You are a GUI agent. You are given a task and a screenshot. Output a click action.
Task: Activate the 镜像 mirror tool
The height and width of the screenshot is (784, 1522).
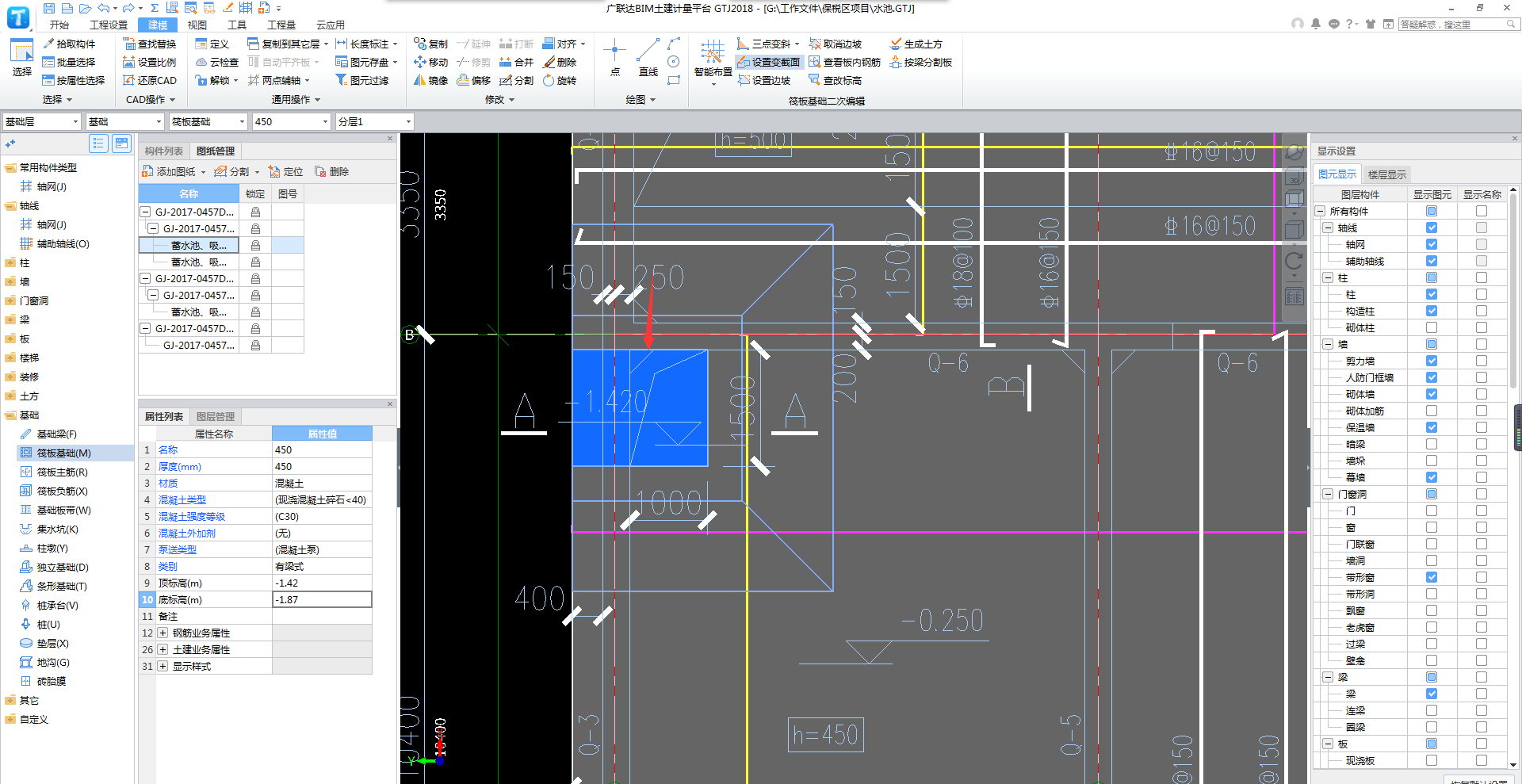[430, 80]
